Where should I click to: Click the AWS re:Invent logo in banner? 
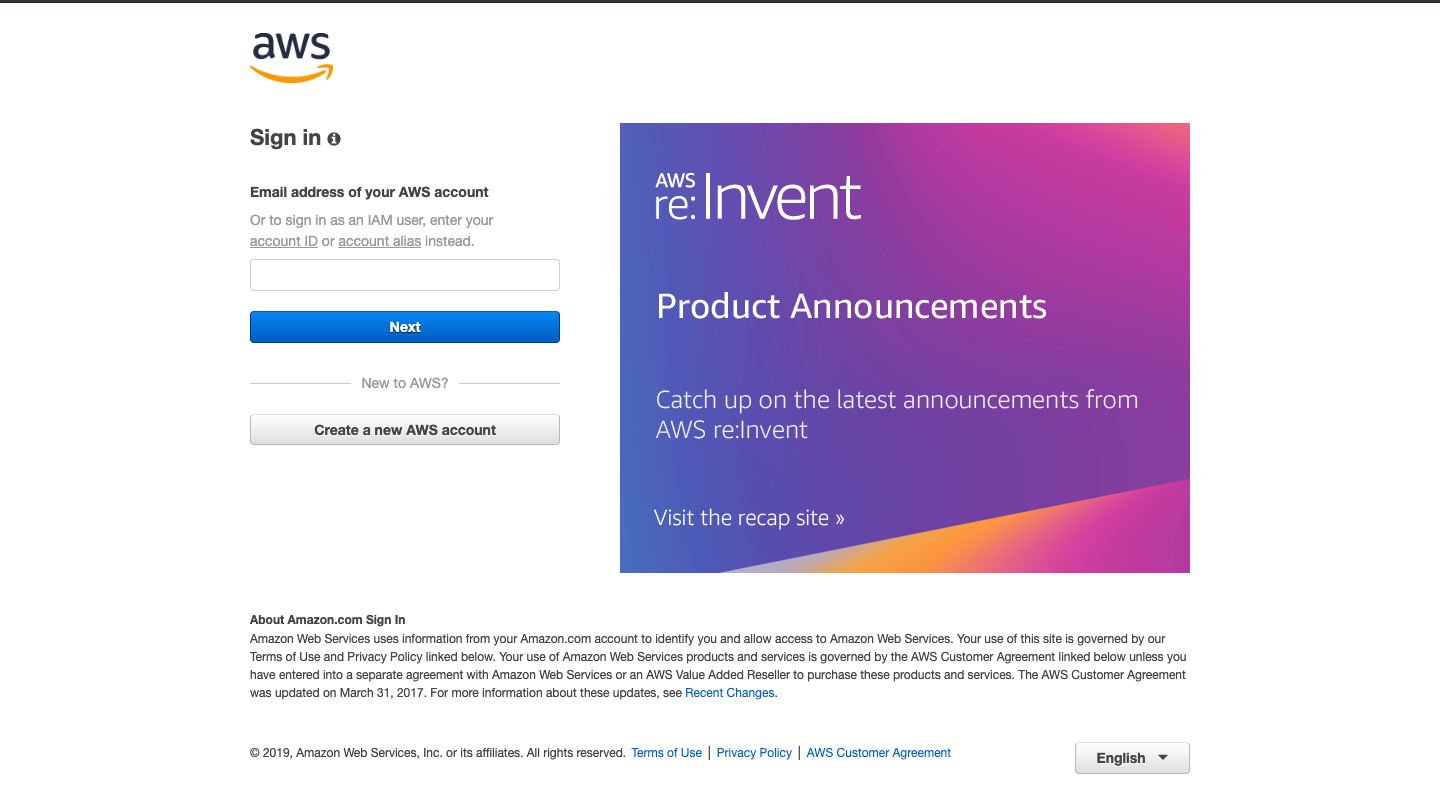coord(757,196)
